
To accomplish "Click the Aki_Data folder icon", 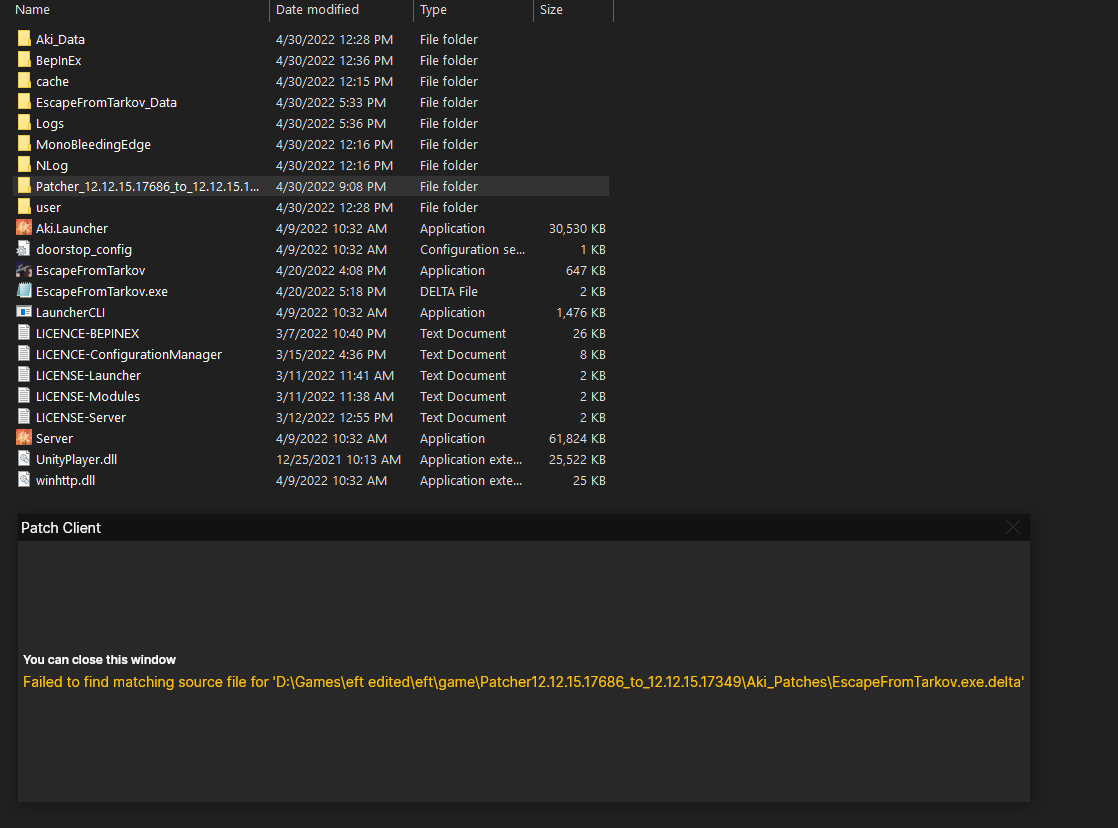I will [24, 39].
